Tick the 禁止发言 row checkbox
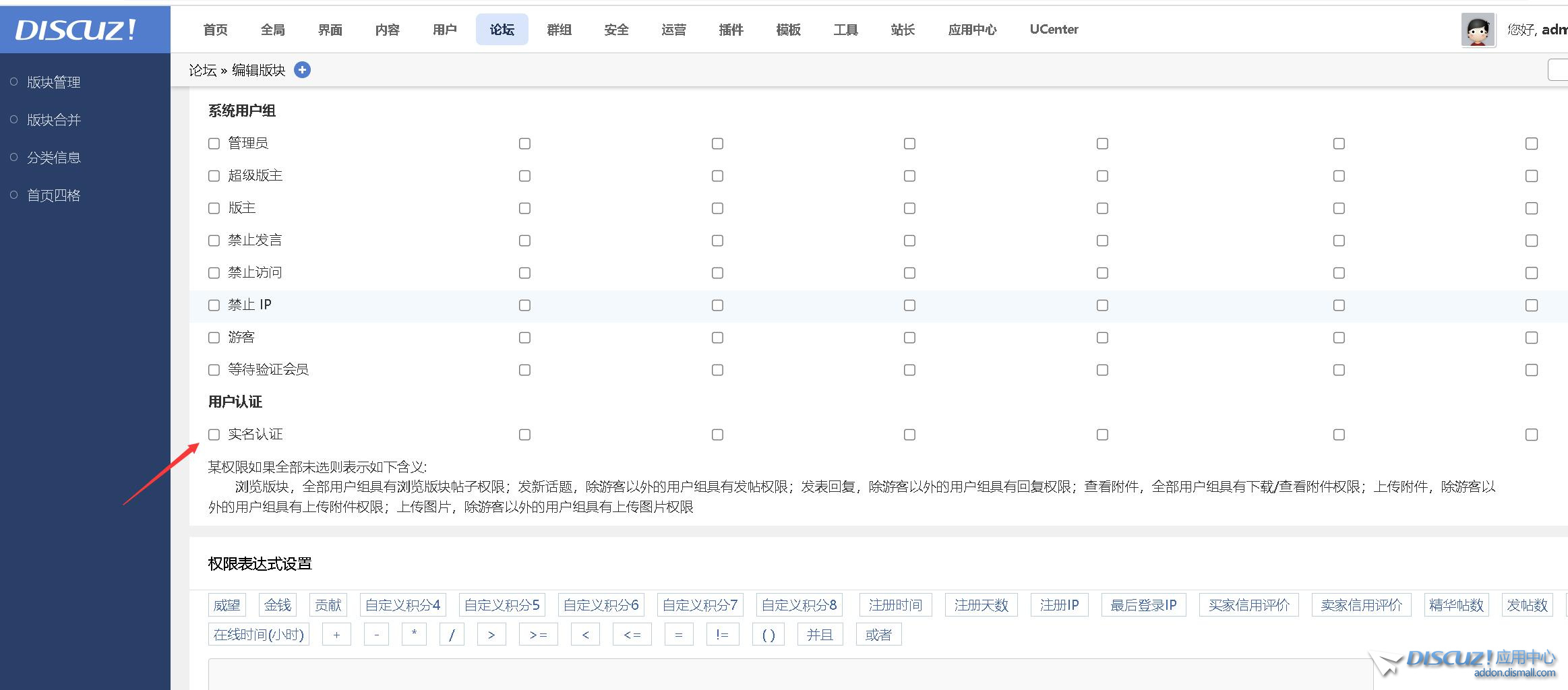 (x=214, y=241)
